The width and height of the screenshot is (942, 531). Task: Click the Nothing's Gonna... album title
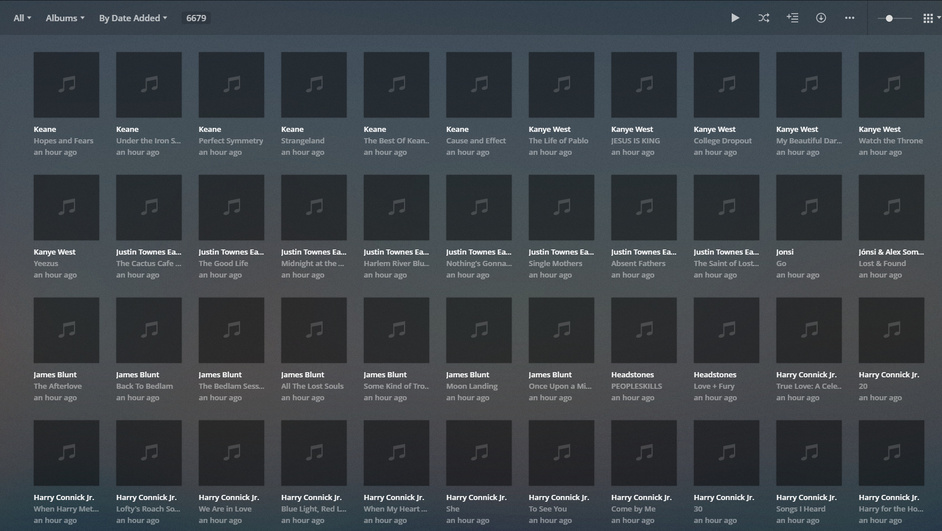(478, 263)
